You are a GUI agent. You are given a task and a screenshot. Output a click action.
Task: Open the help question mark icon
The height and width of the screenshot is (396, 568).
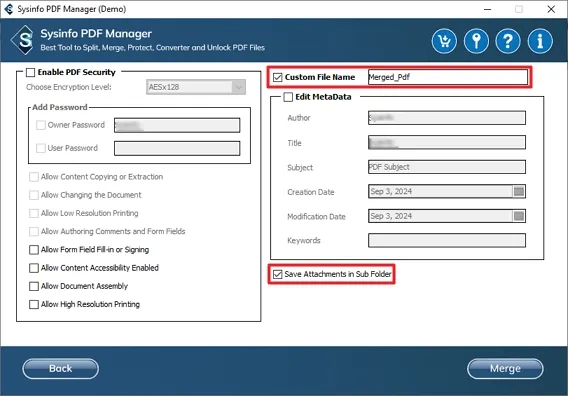508,41
